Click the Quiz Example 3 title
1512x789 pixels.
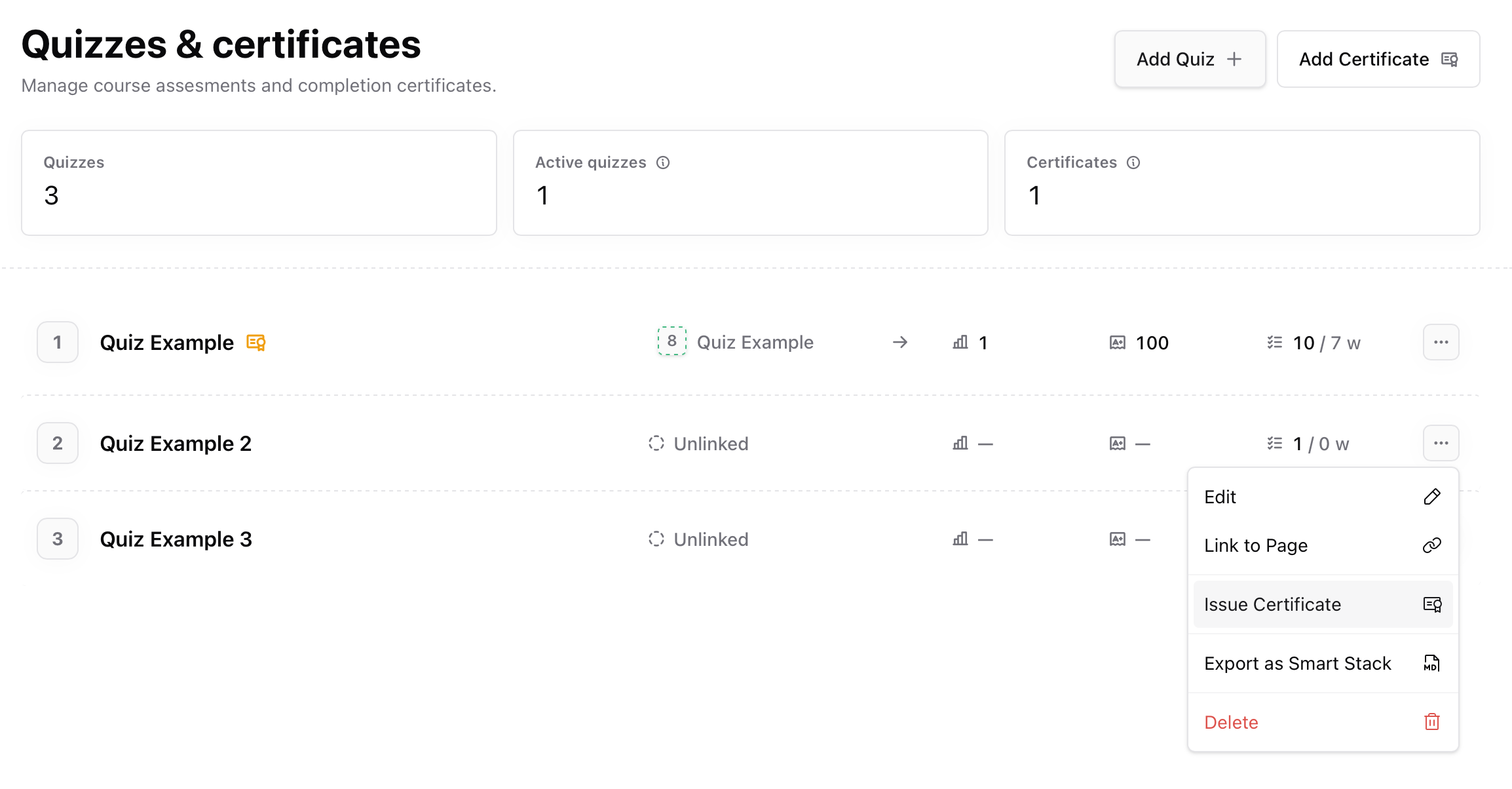[176, 539]
